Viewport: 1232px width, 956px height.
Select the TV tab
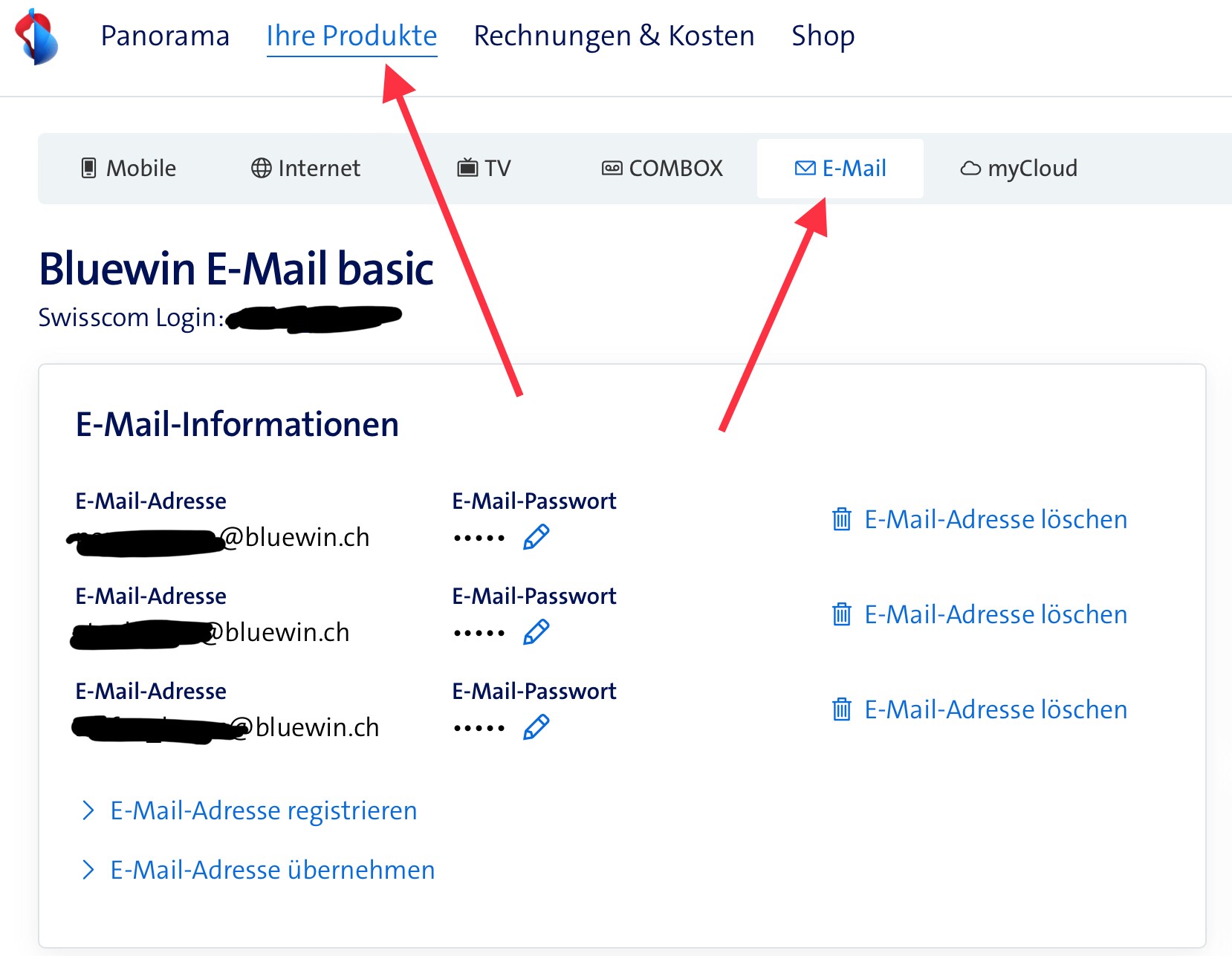click(484, 169)
